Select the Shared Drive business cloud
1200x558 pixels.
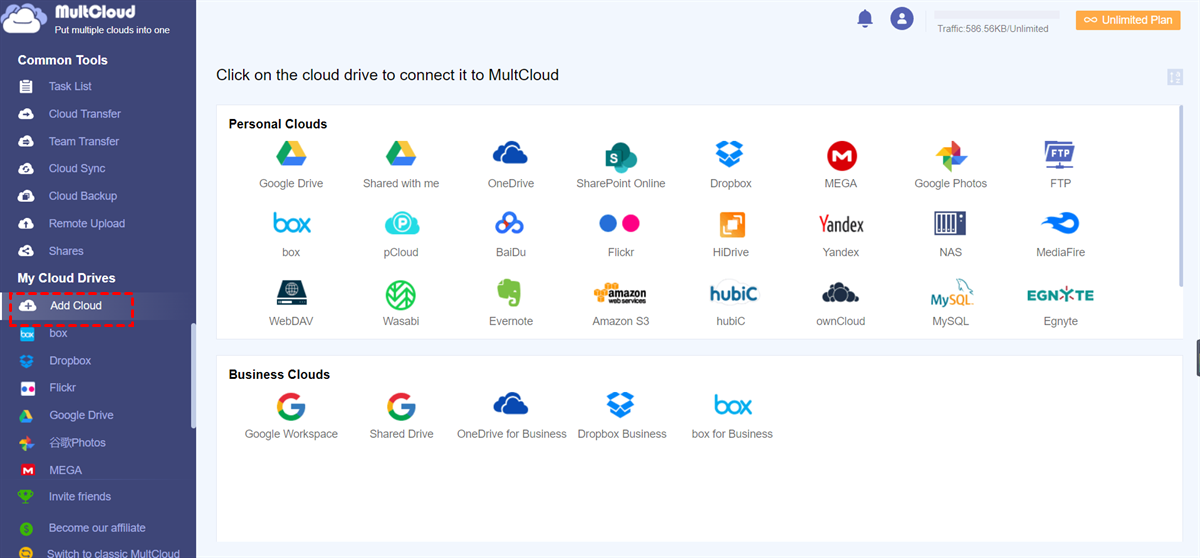(401, 406)
